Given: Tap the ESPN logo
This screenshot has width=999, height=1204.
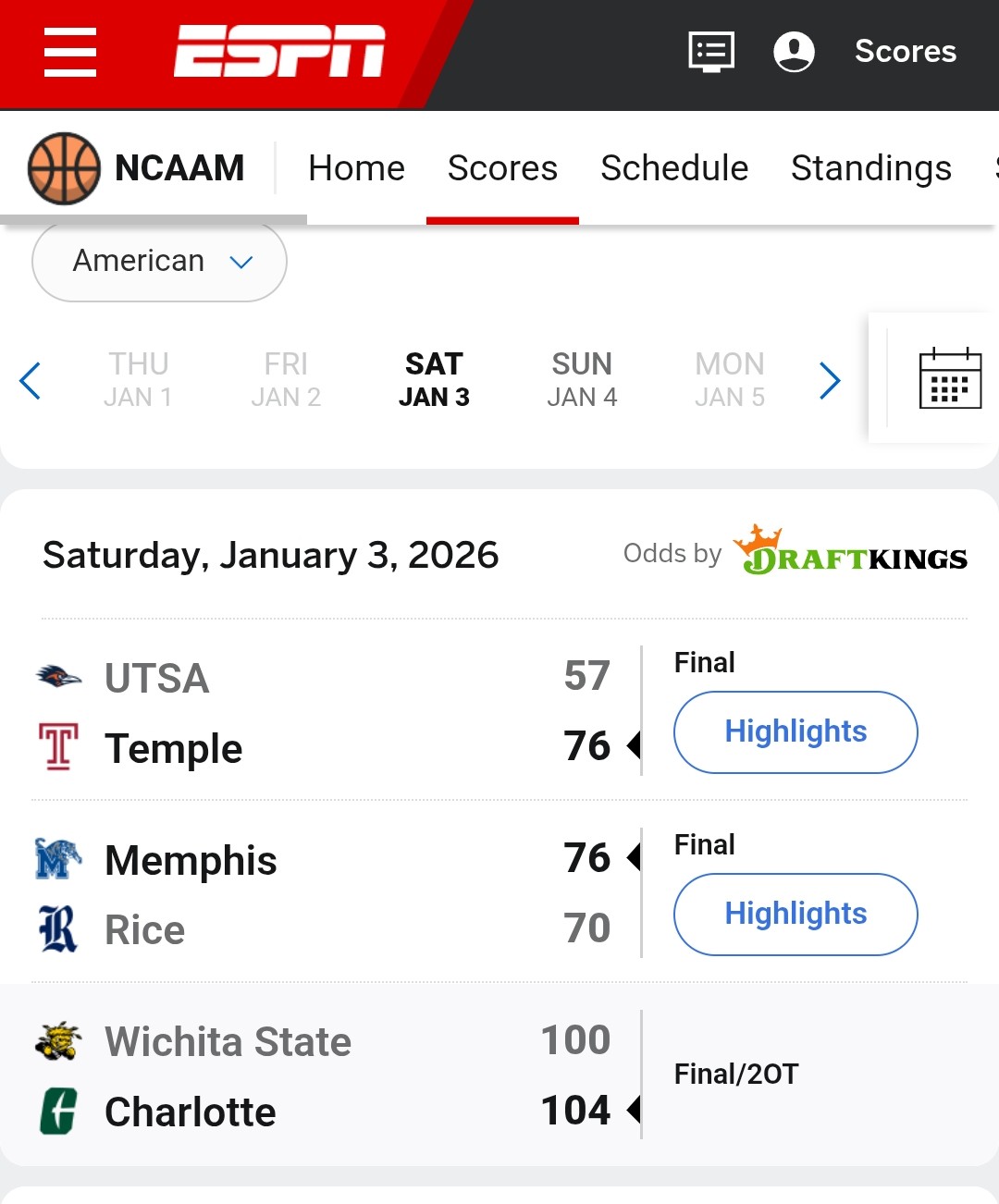Looking at the screenshot, I should tap(279, 52).
